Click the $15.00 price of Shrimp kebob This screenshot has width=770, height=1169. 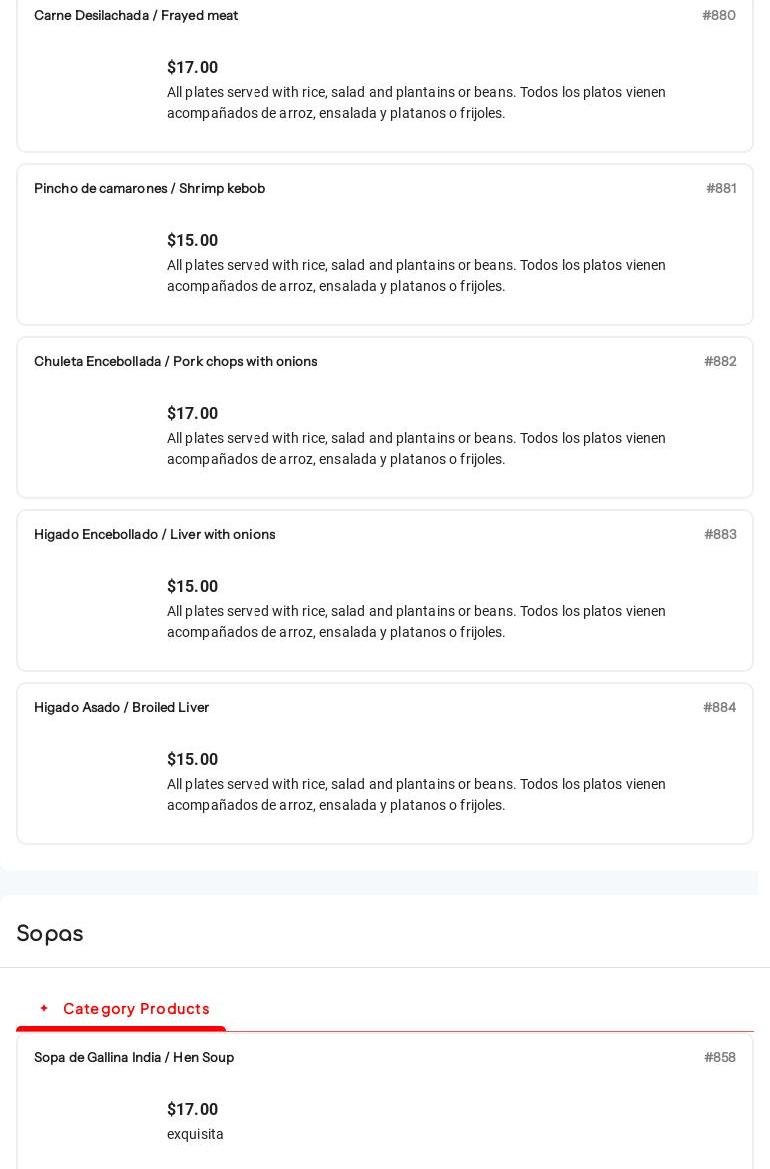pos(192,240)
